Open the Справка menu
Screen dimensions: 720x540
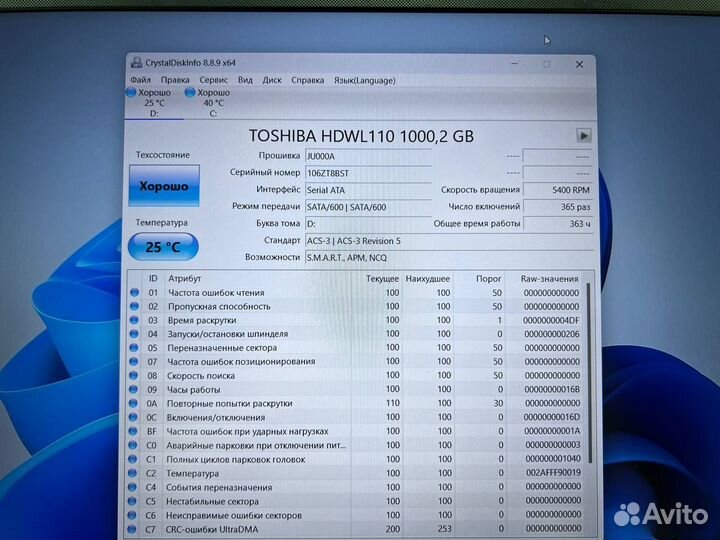pyautogui.click(x=308, y=80)
